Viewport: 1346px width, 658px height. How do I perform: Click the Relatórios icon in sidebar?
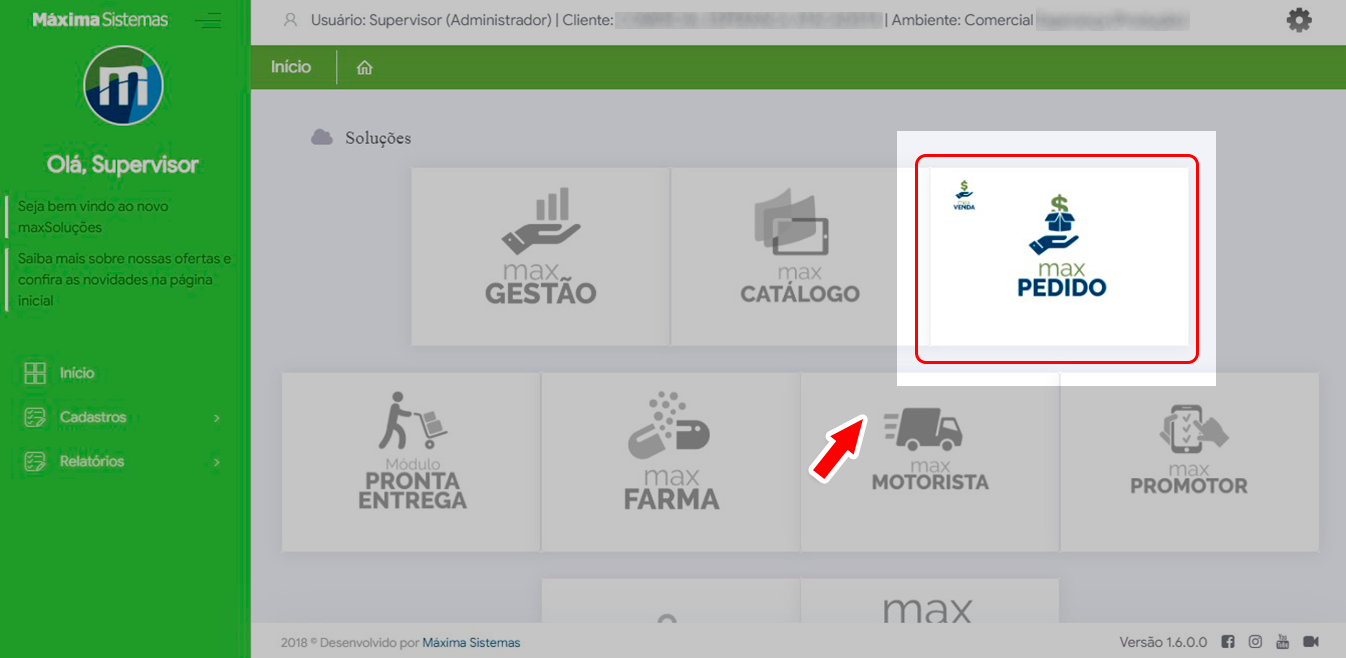point(35,461)
